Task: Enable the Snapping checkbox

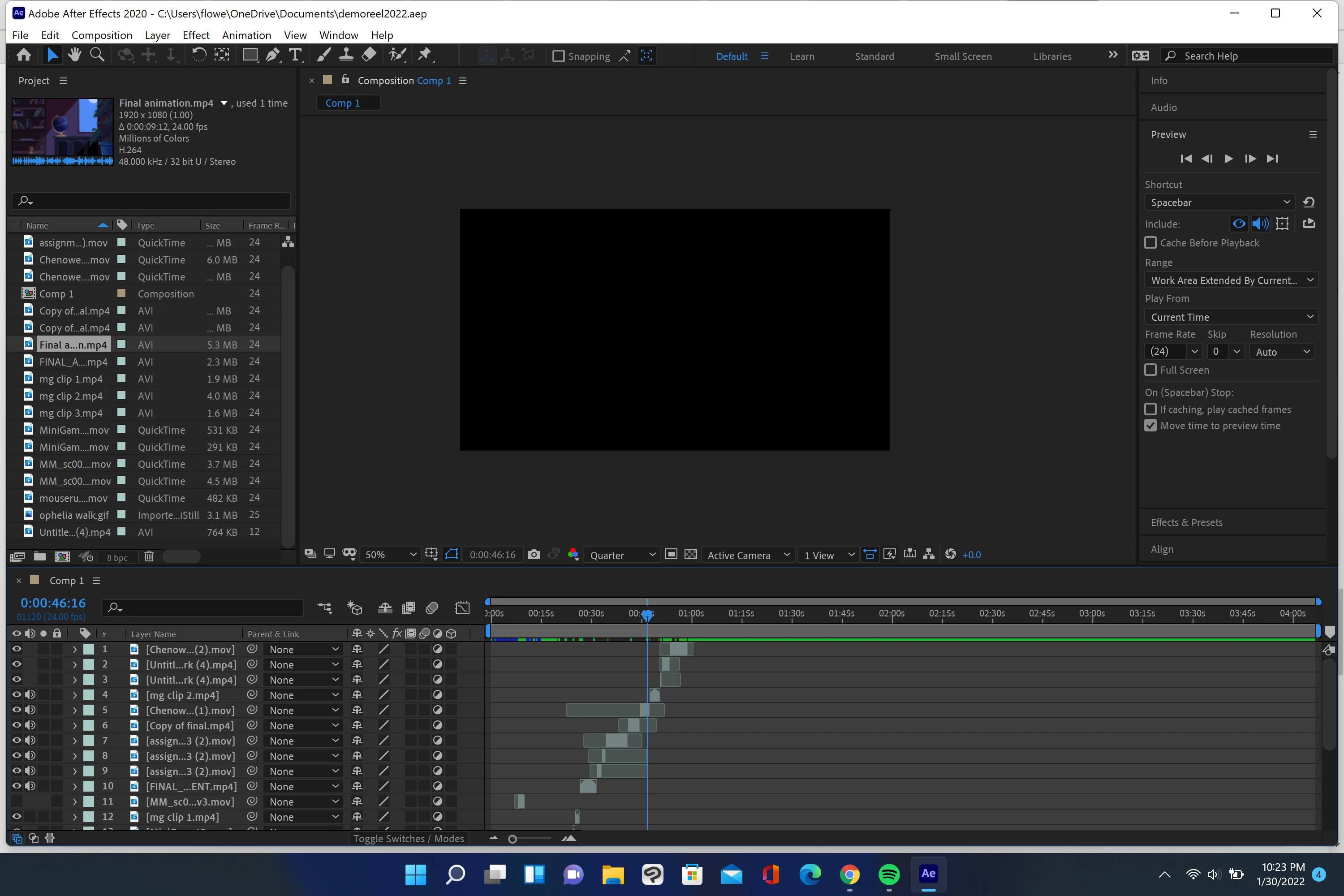Action: [x=558, y=56]
